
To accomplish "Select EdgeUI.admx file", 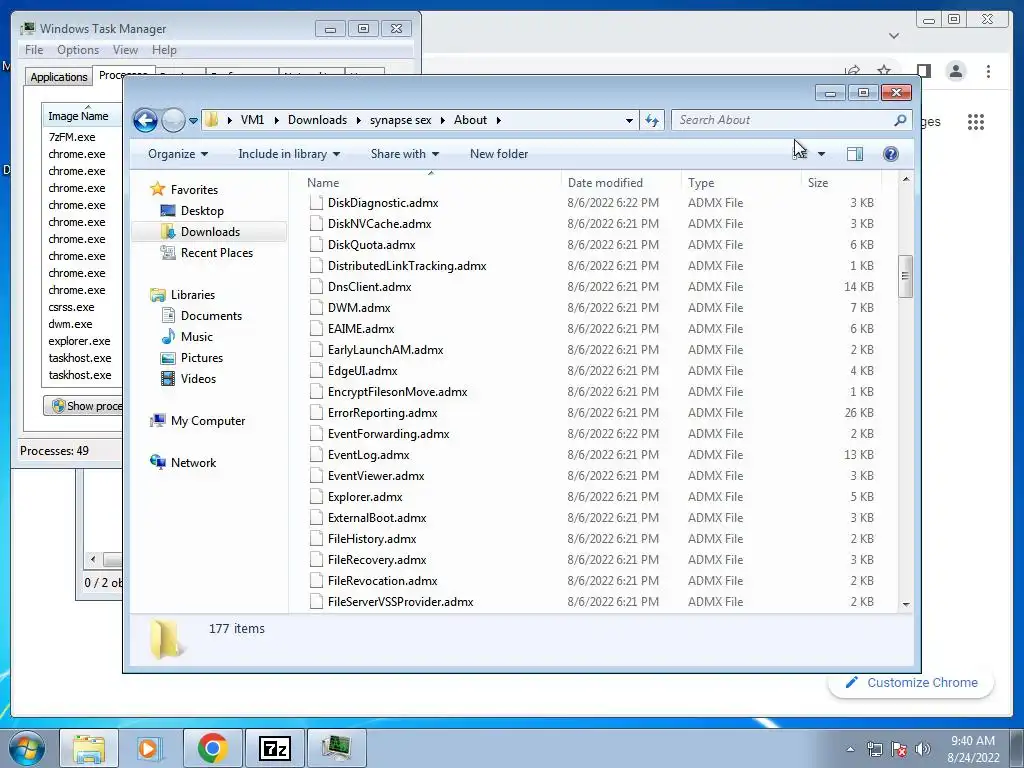I will [x=362, y=371].
